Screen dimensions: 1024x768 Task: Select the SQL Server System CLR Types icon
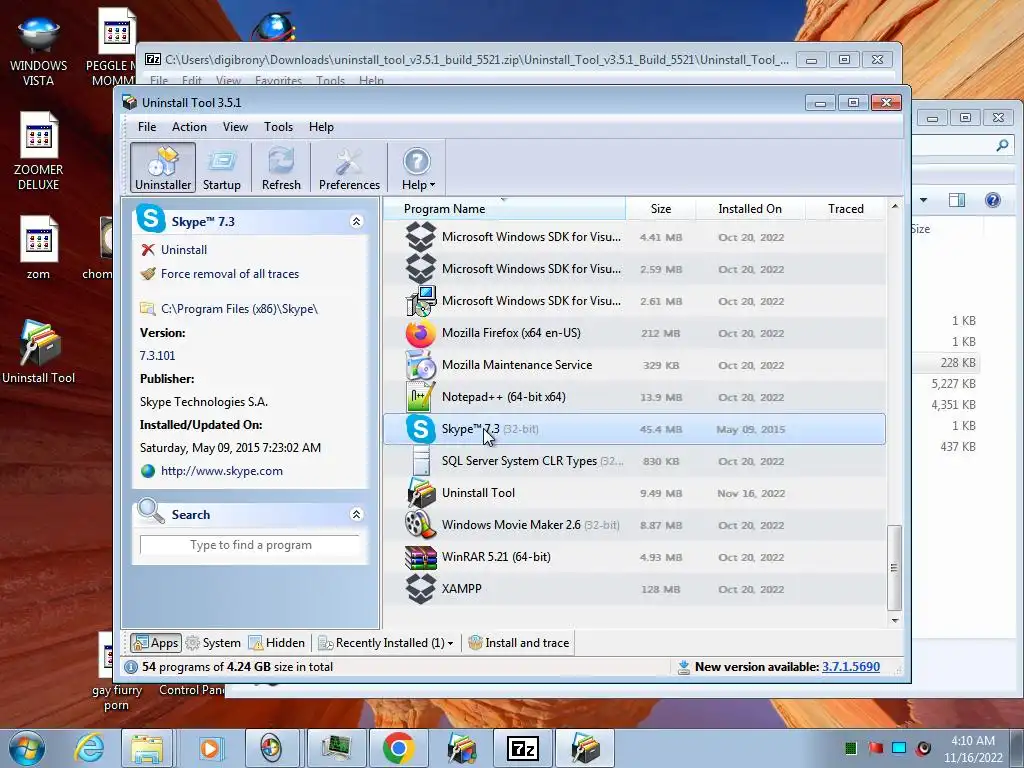(x=421, y=461)
